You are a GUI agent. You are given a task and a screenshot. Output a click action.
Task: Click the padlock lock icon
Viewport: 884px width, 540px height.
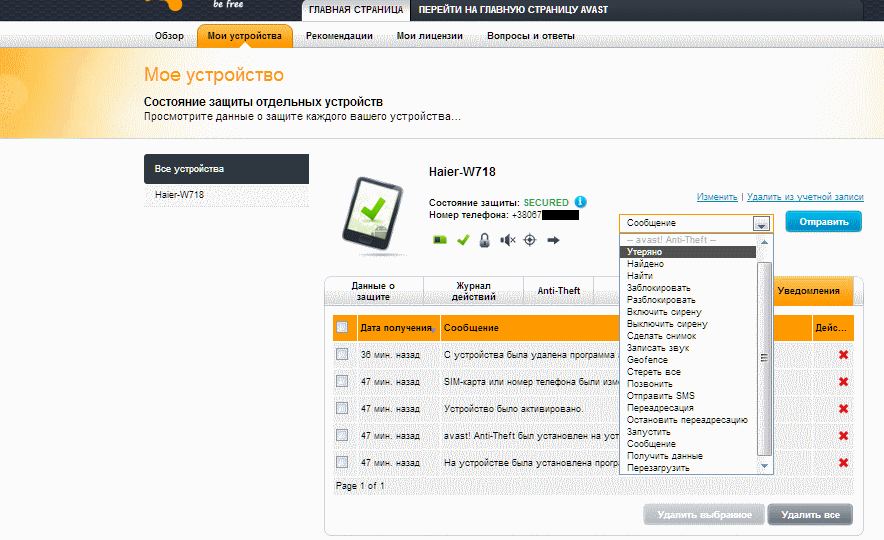(x=484, y=240)
